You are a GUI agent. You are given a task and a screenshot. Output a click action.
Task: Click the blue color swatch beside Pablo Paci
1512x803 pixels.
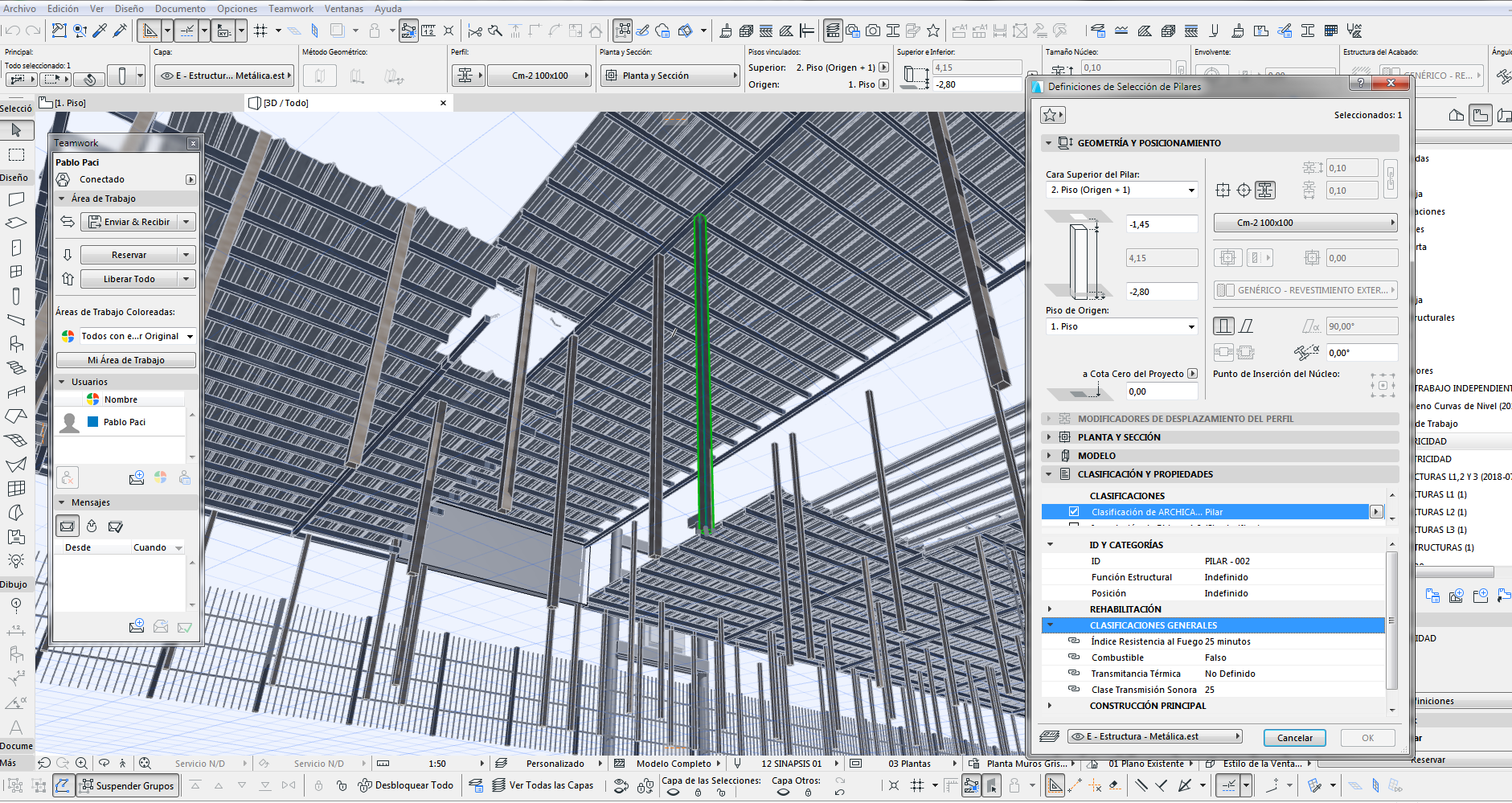[x=92, y=422]
